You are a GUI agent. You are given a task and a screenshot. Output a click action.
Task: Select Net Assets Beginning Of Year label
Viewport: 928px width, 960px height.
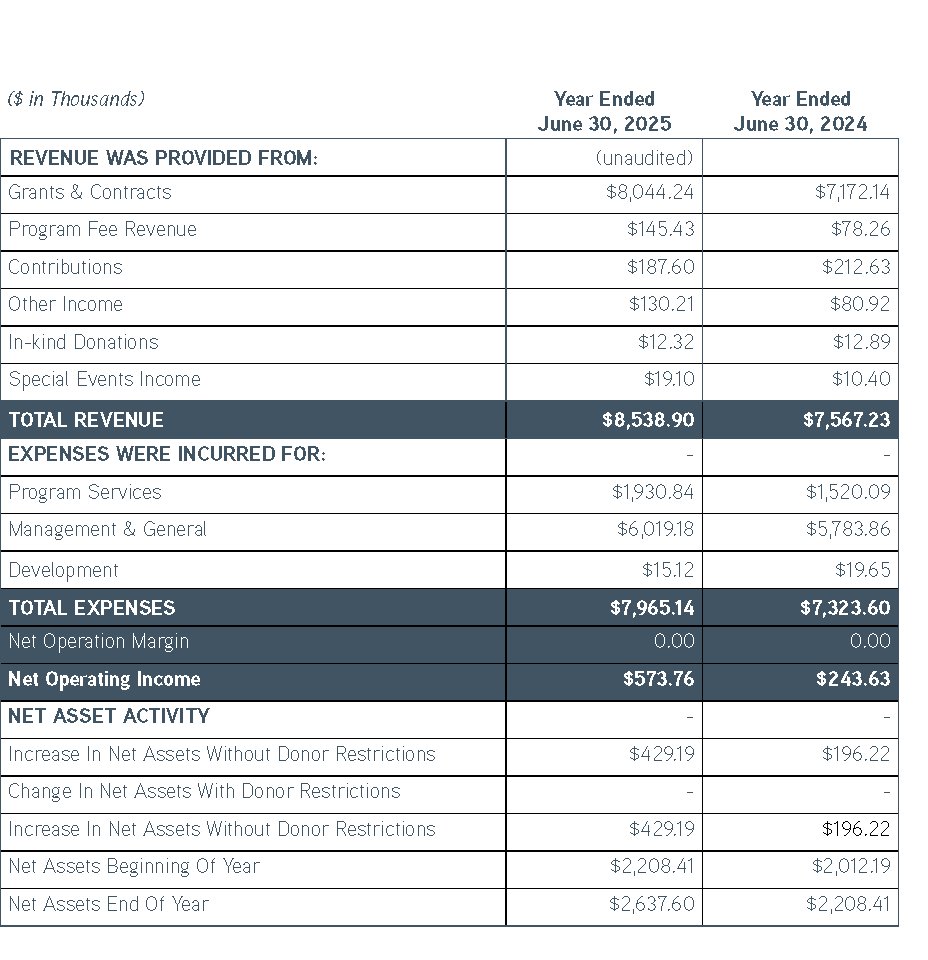tap(133, 867)
